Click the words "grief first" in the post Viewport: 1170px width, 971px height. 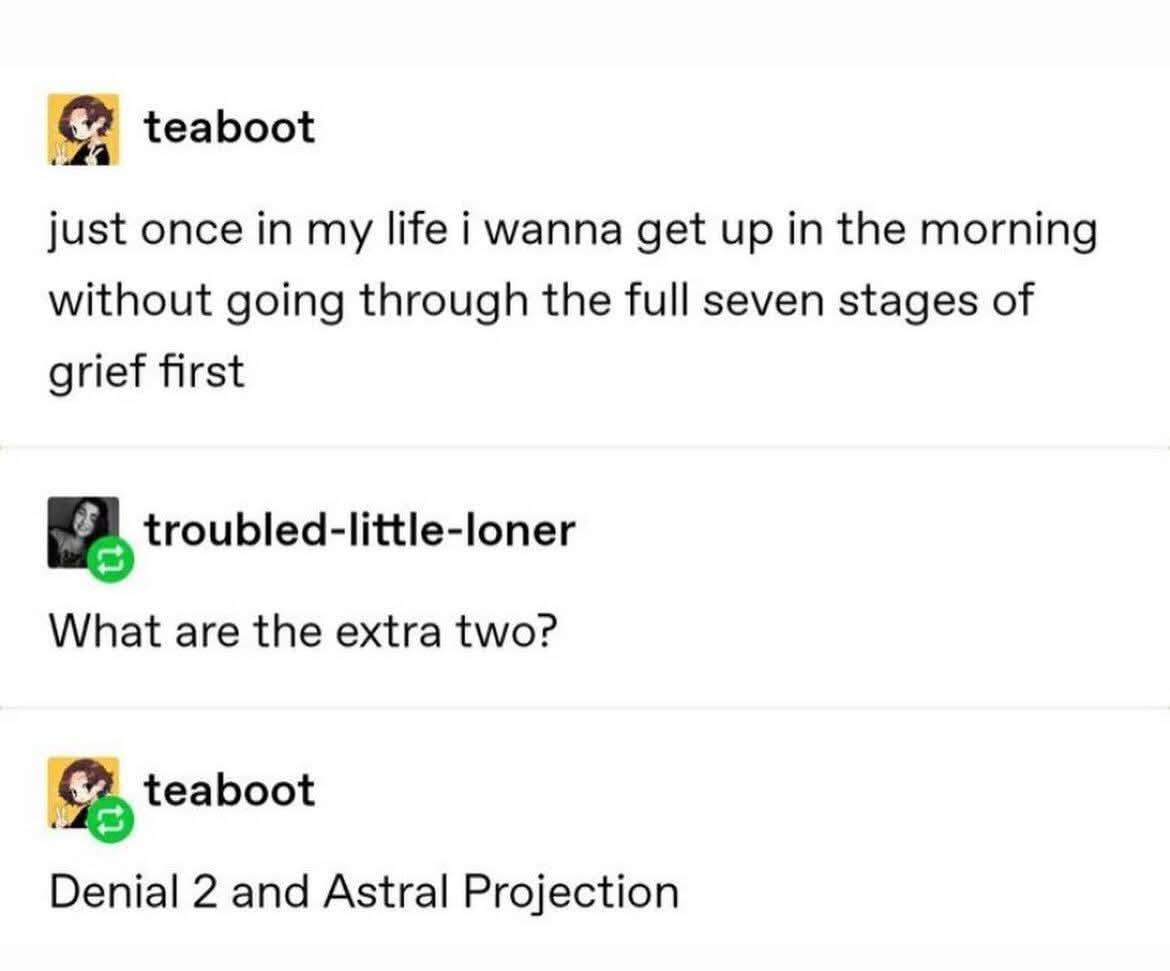146,372
